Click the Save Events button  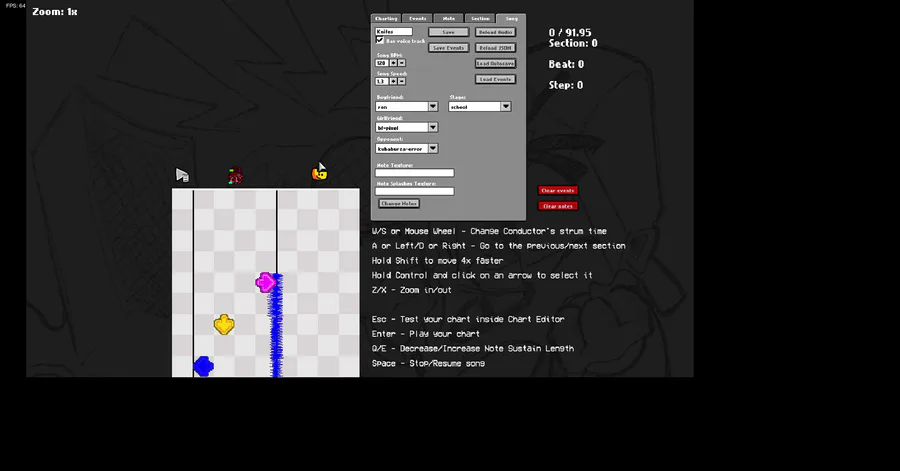pos(448,48)
